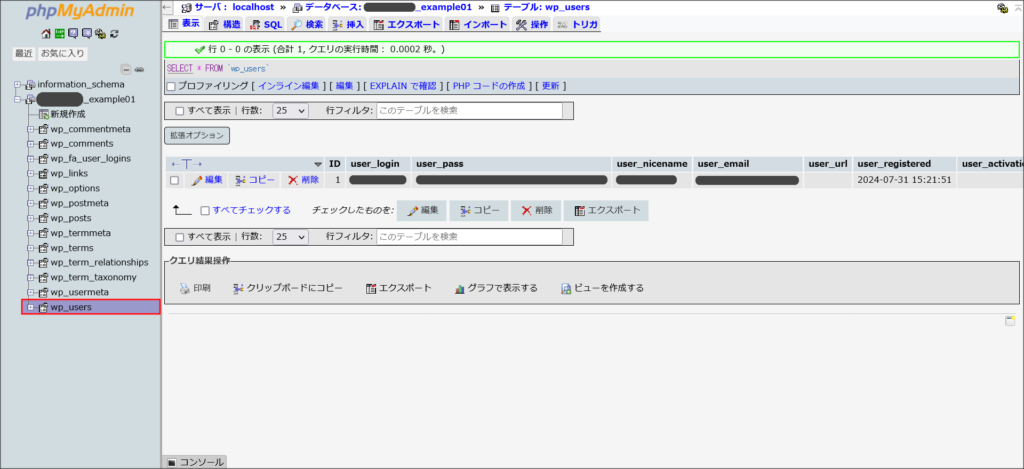Tick lower すべて表示 checkbox
The width and height of the screenshot is (1024, 469).
point(180,236)
